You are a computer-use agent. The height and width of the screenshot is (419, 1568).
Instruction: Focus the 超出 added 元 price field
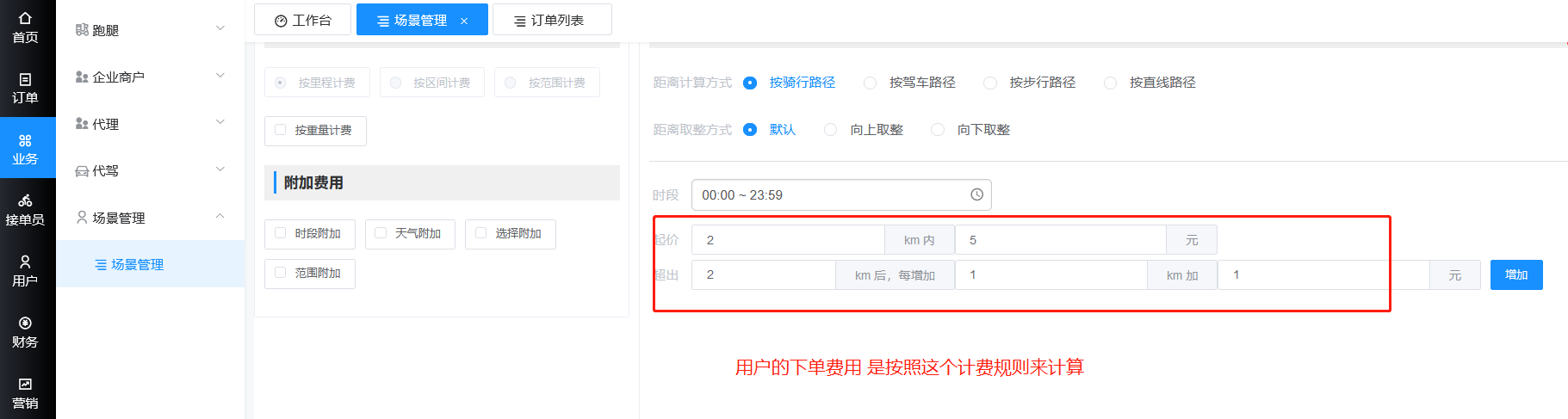1323,275
